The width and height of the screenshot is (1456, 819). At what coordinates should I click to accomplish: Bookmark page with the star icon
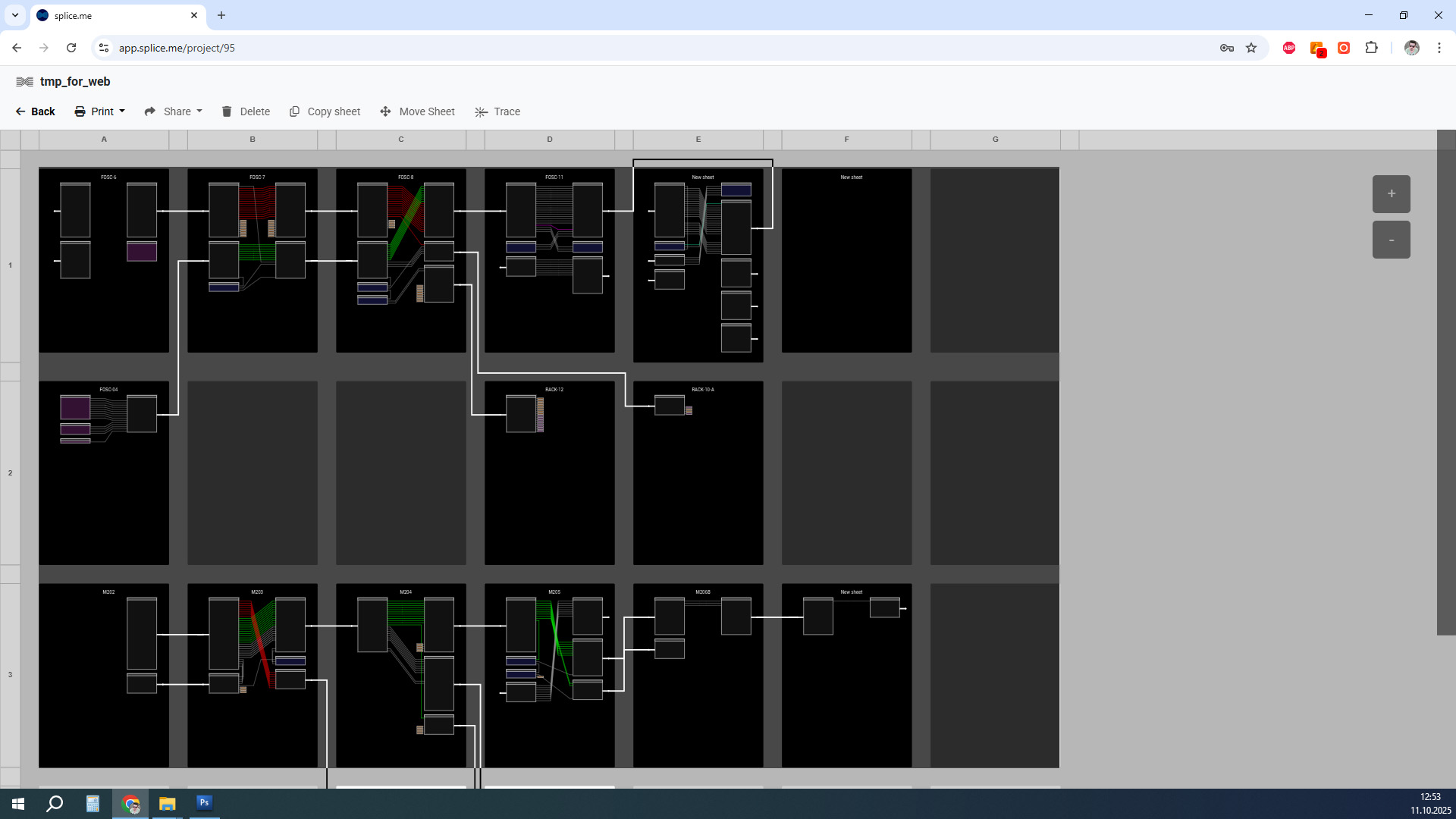click(x=1251, y=48)
